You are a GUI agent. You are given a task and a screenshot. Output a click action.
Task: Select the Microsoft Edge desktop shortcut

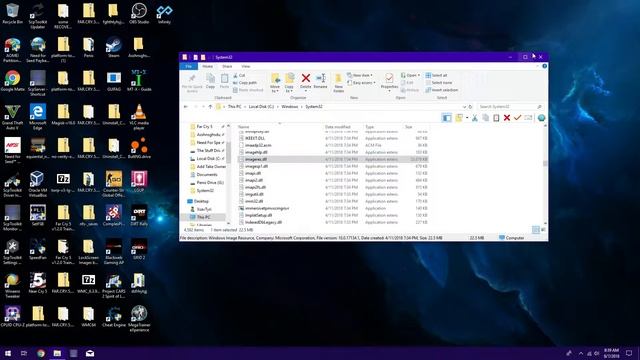(38, 116)
